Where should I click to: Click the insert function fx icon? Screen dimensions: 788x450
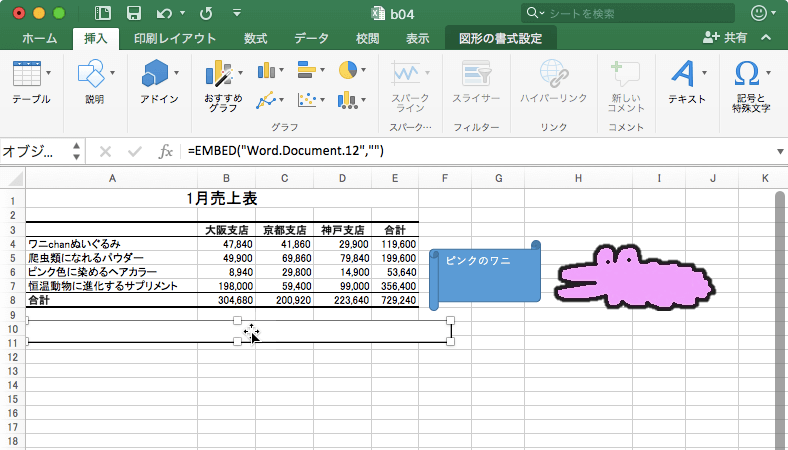[165, 151]
